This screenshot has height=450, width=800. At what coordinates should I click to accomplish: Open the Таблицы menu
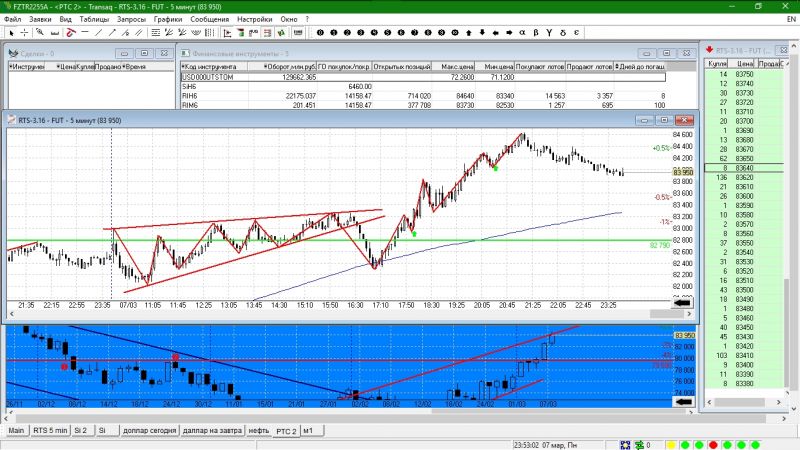tap(94, 19)
